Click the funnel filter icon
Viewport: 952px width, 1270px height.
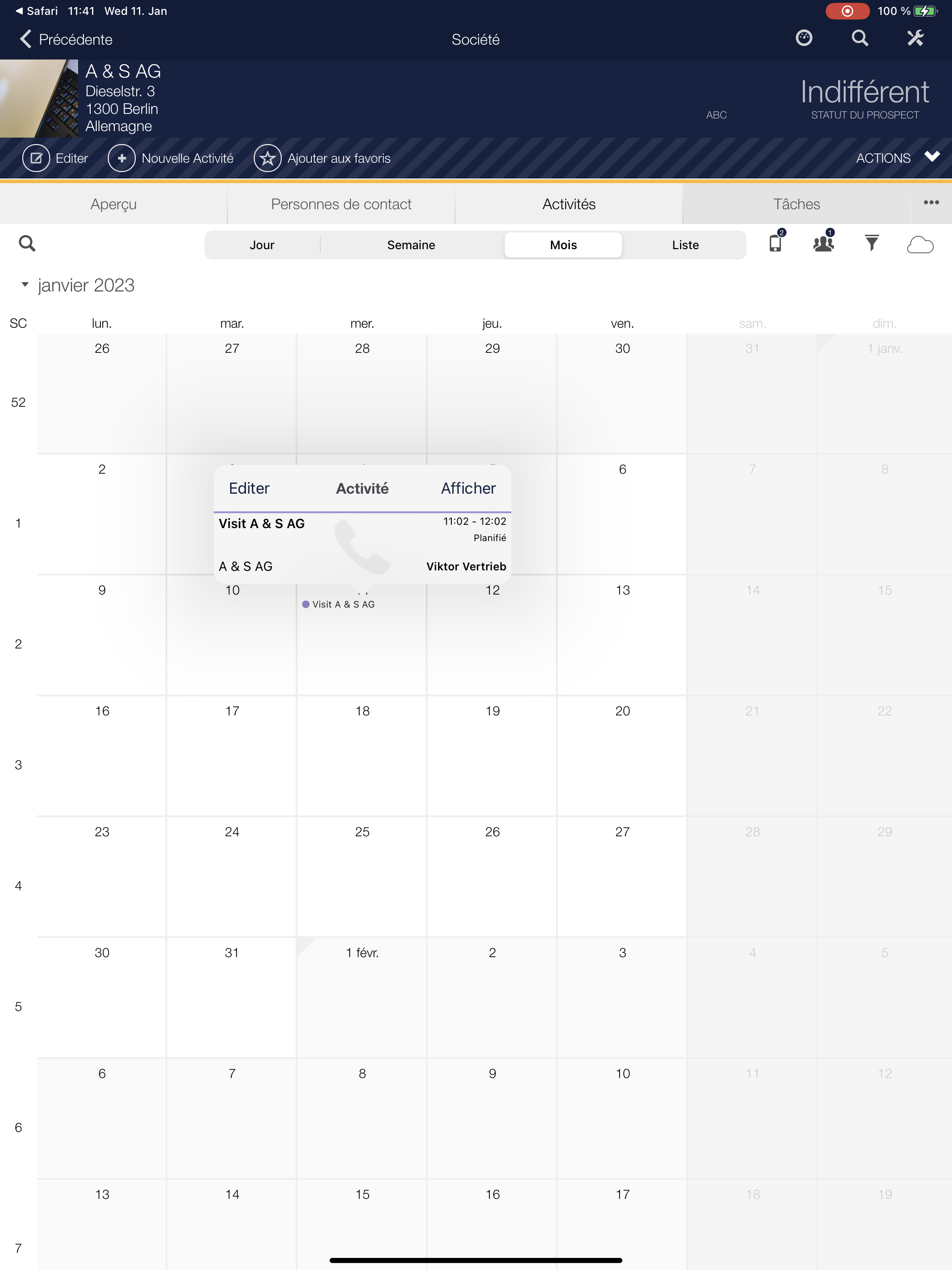tap(872, 243)
